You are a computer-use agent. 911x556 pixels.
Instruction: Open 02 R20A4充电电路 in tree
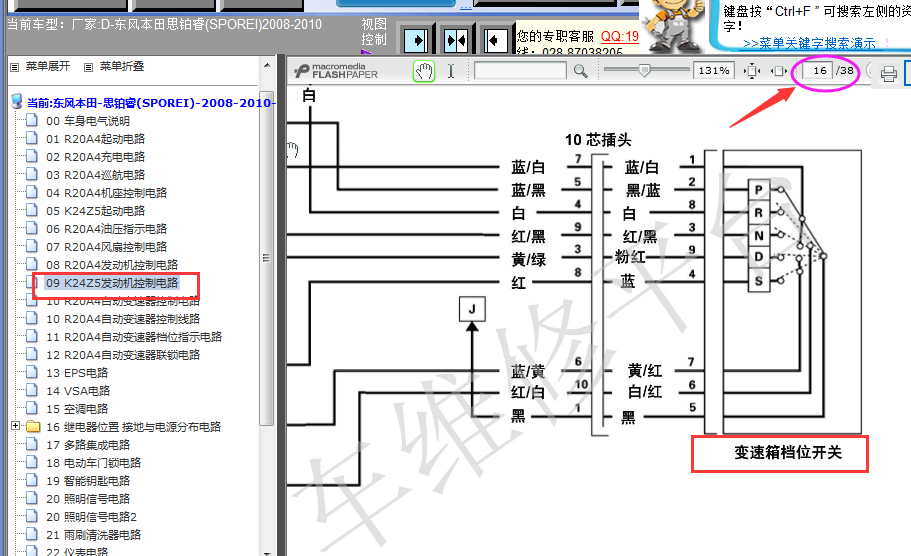(x=95, y=157)
